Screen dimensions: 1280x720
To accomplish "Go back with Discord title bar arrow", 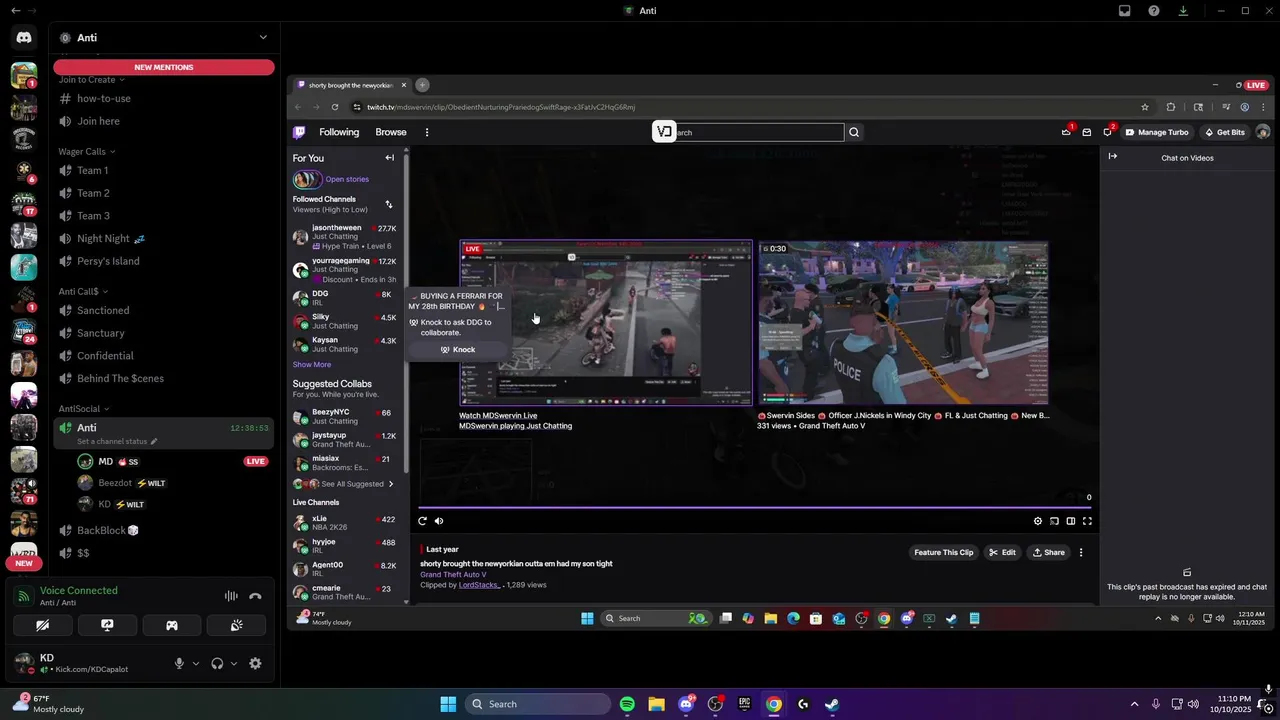I will (15, 11).
